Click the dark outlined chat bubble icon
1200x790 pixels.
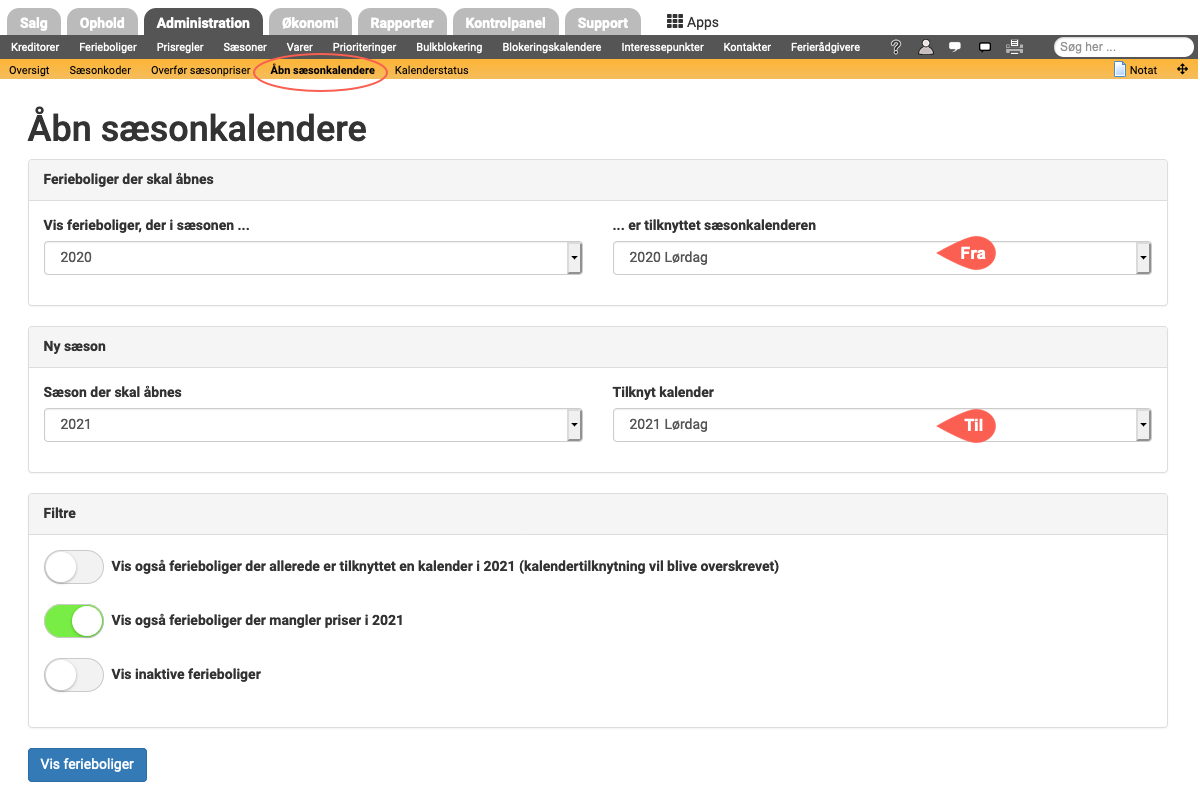[x=985, y=47]
